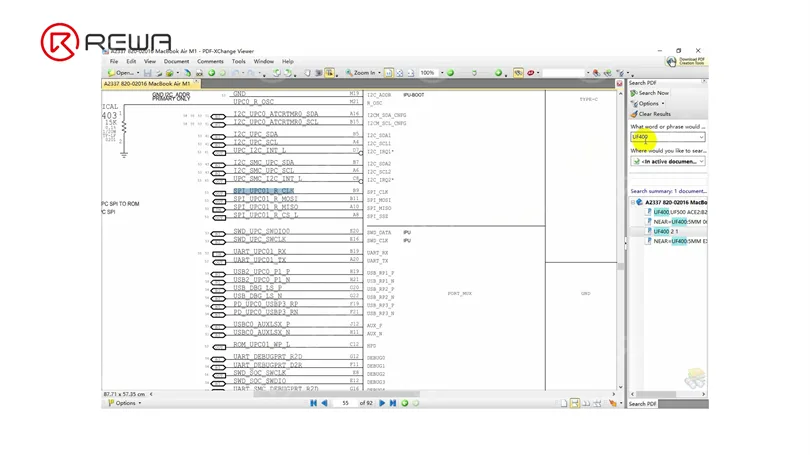Toggle Actual Size page view
The height and width of the screenshot is (455, 810).
(388, 73)
